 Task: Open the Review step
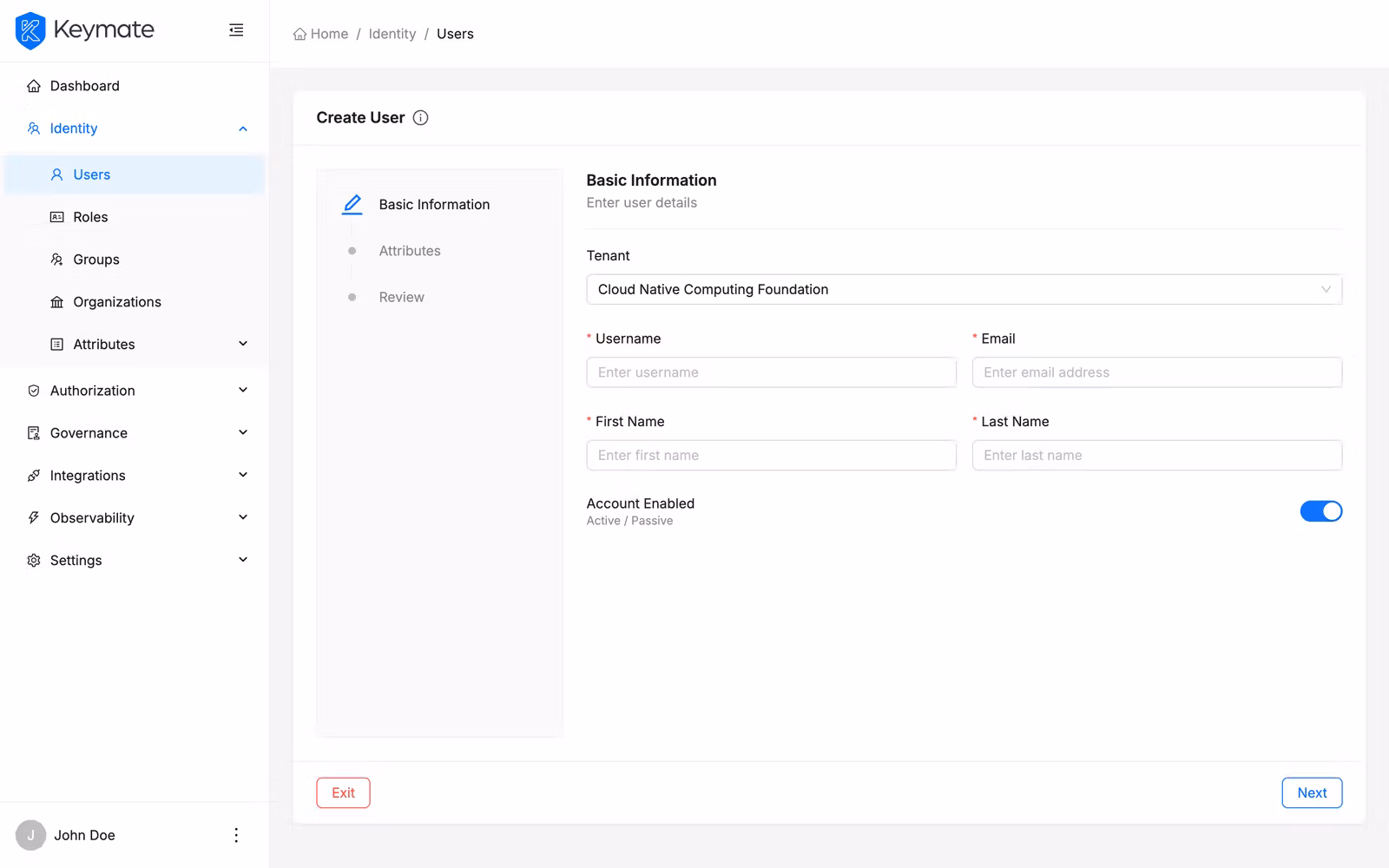[401, 296]
